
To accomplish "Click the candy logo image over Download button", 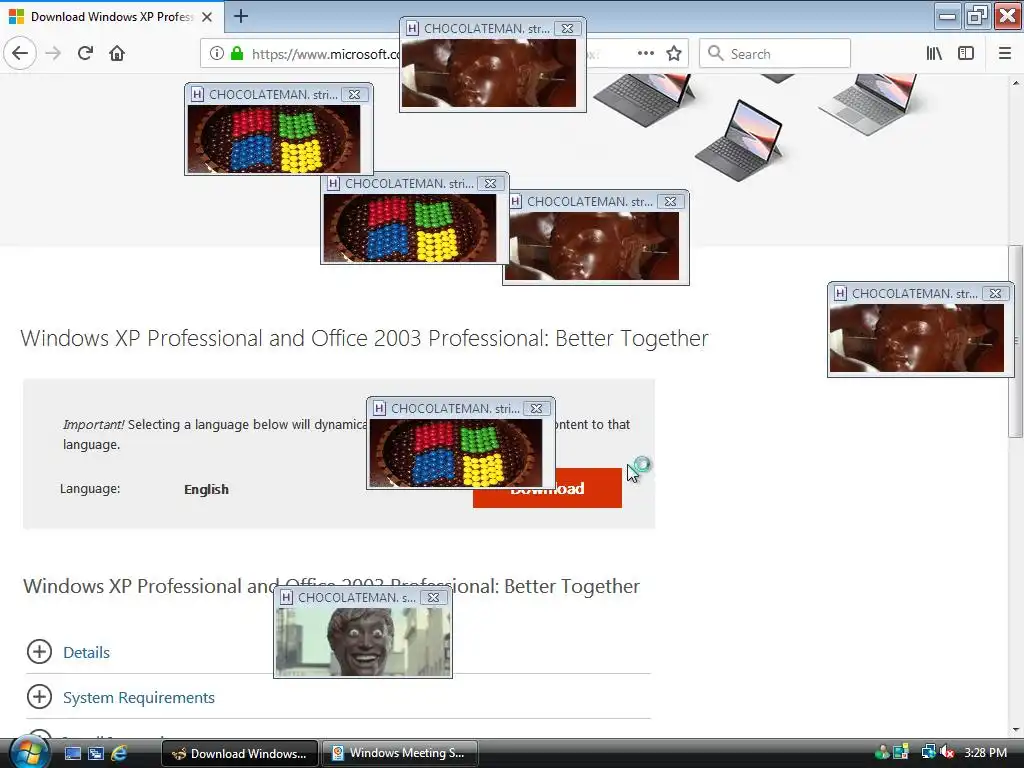I will click(x=456, y=453).
